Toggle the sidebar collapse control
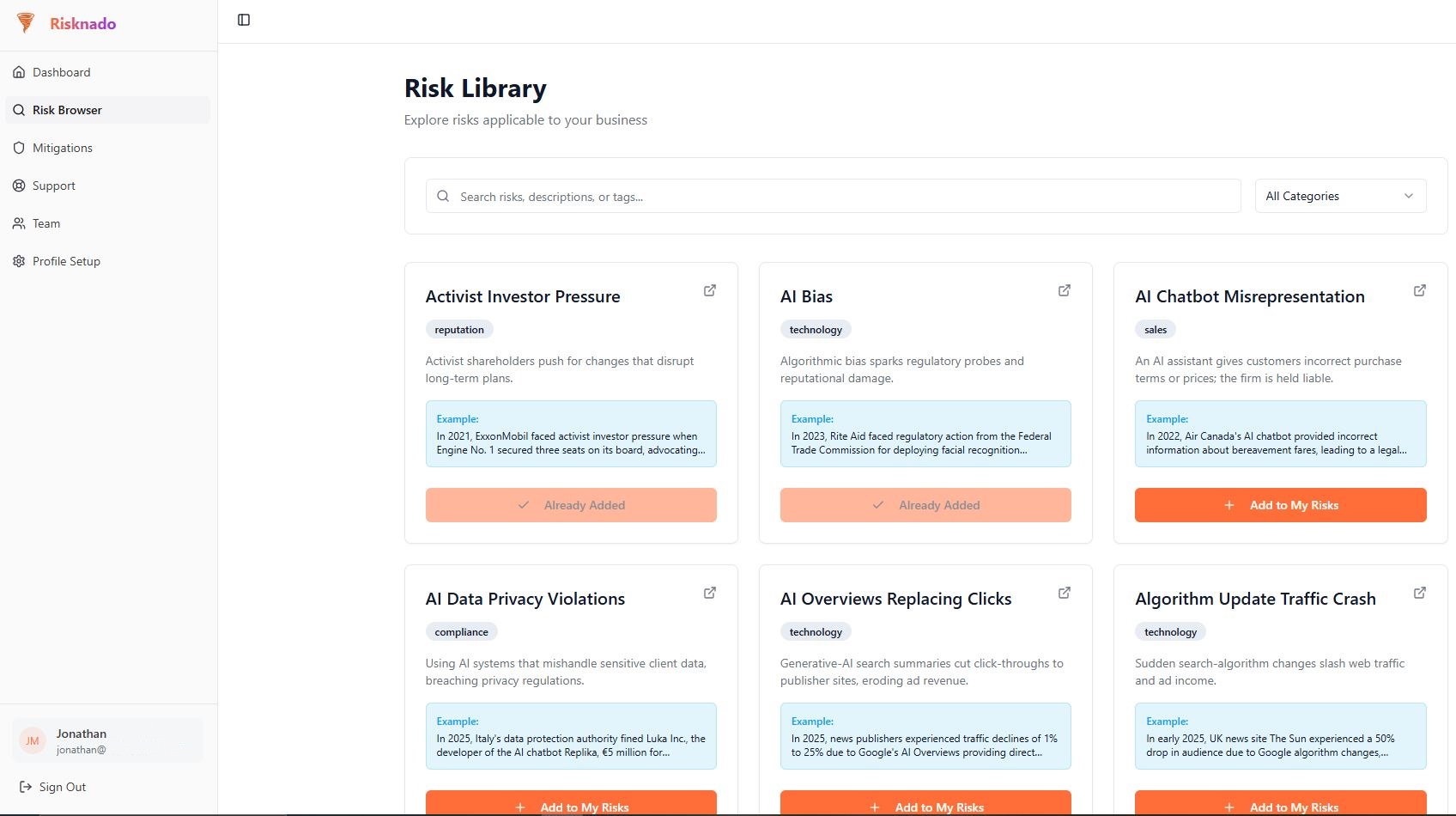 coord(245,19)
